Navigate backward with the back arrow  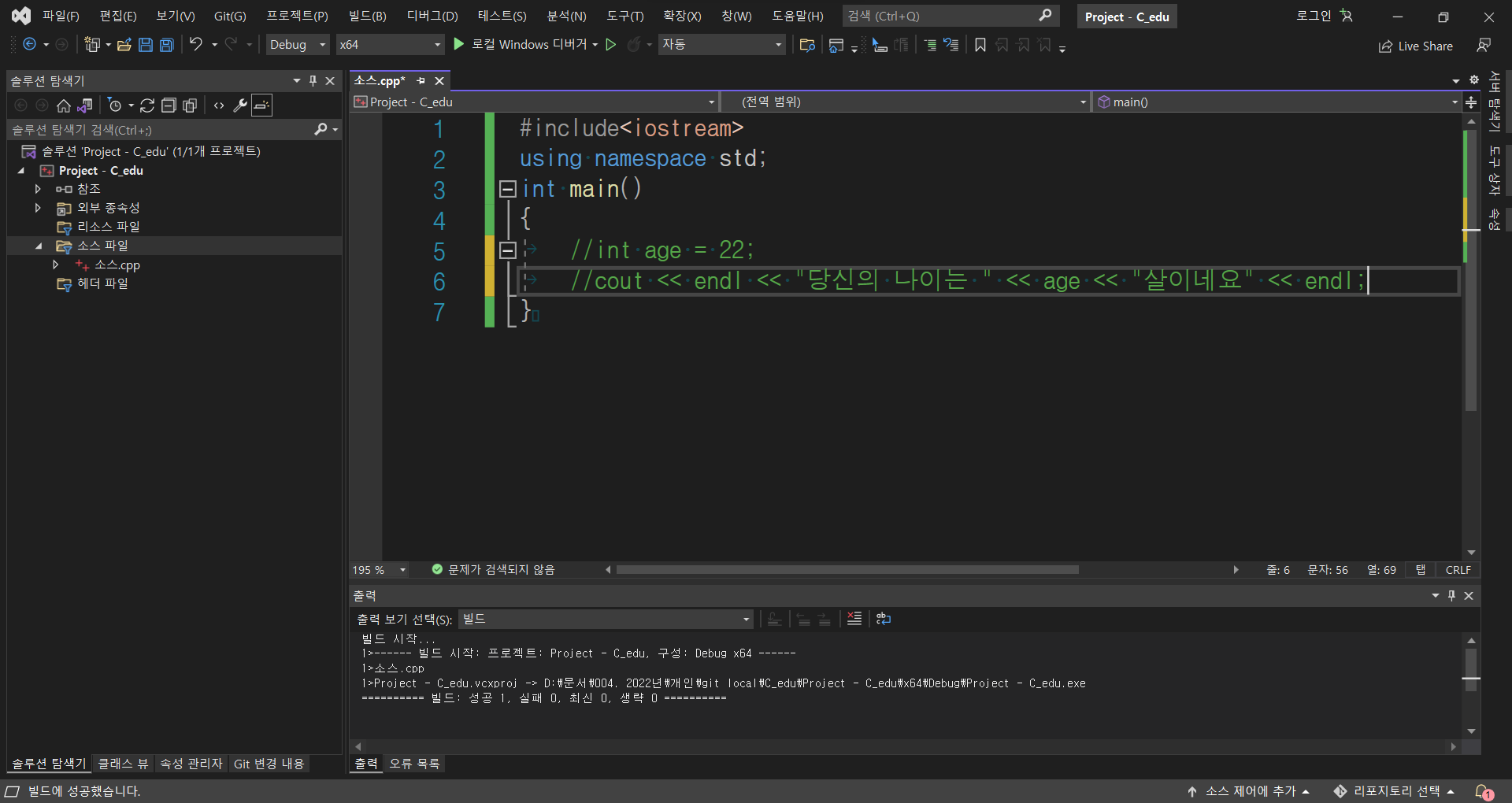pyautogui.click(x=29, y=45)
